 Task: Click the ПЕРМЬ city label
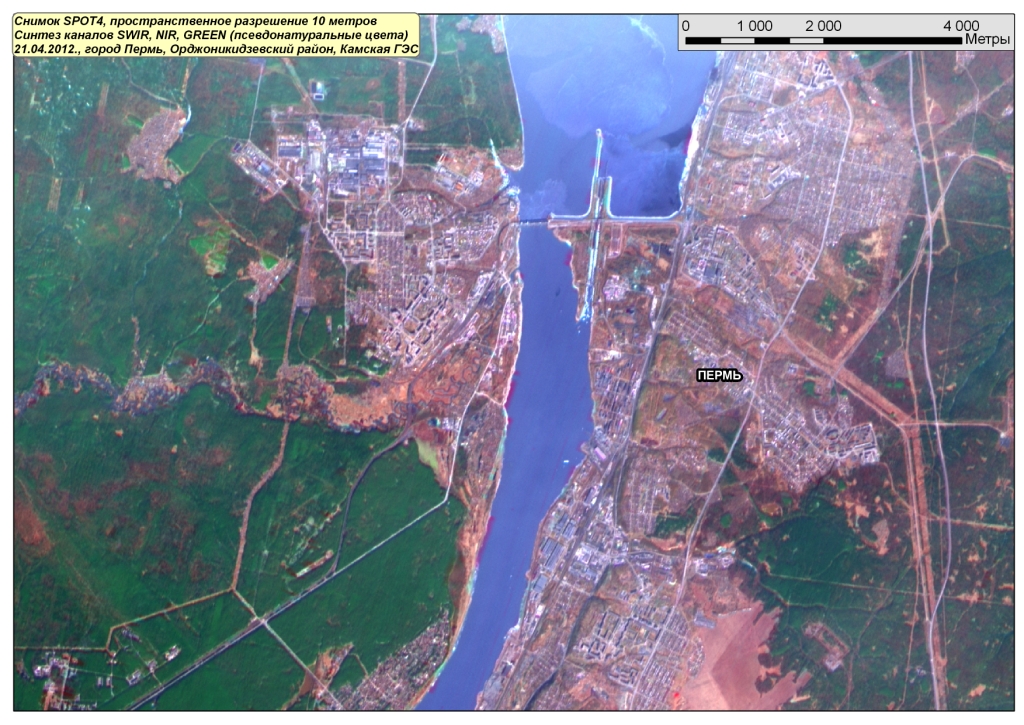pos(719,376)
